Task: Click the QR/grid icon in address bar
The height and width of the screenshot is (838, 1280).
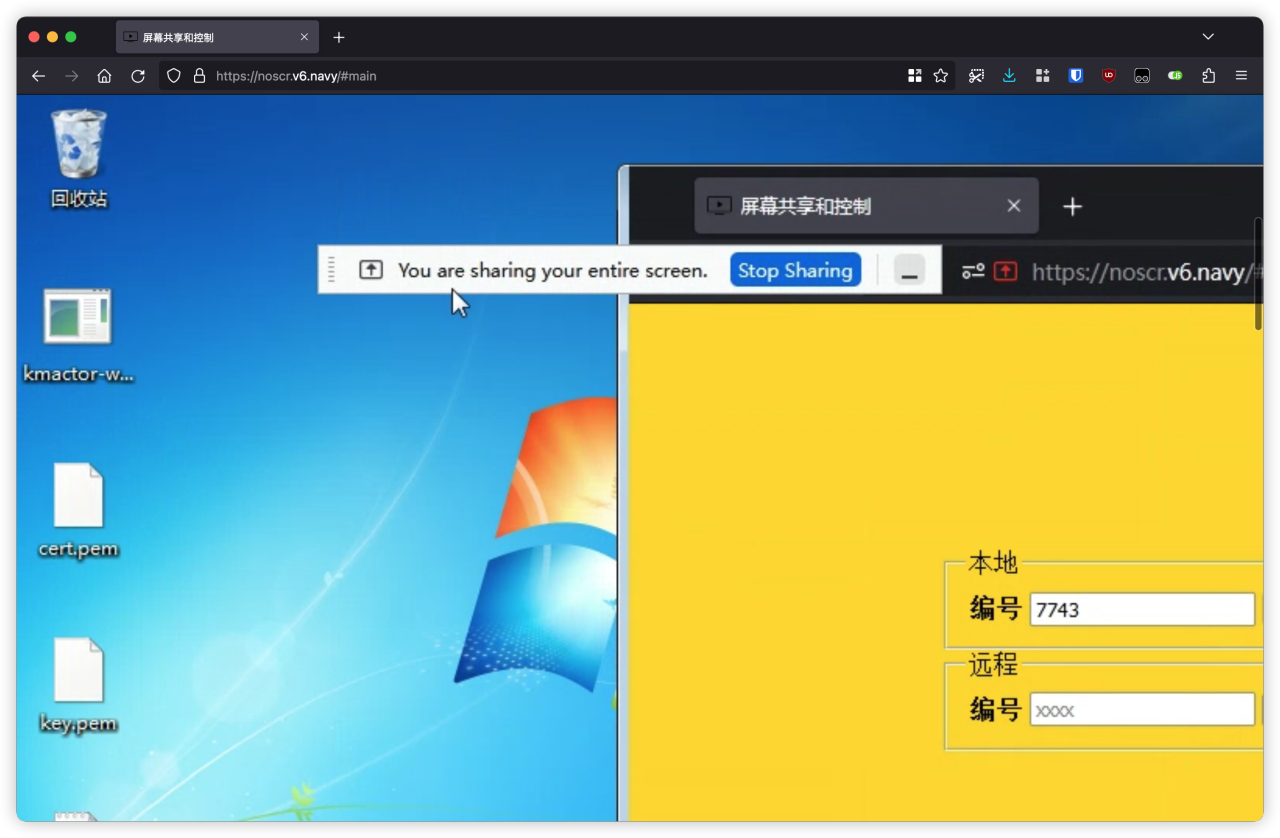Action: point(914,76)
